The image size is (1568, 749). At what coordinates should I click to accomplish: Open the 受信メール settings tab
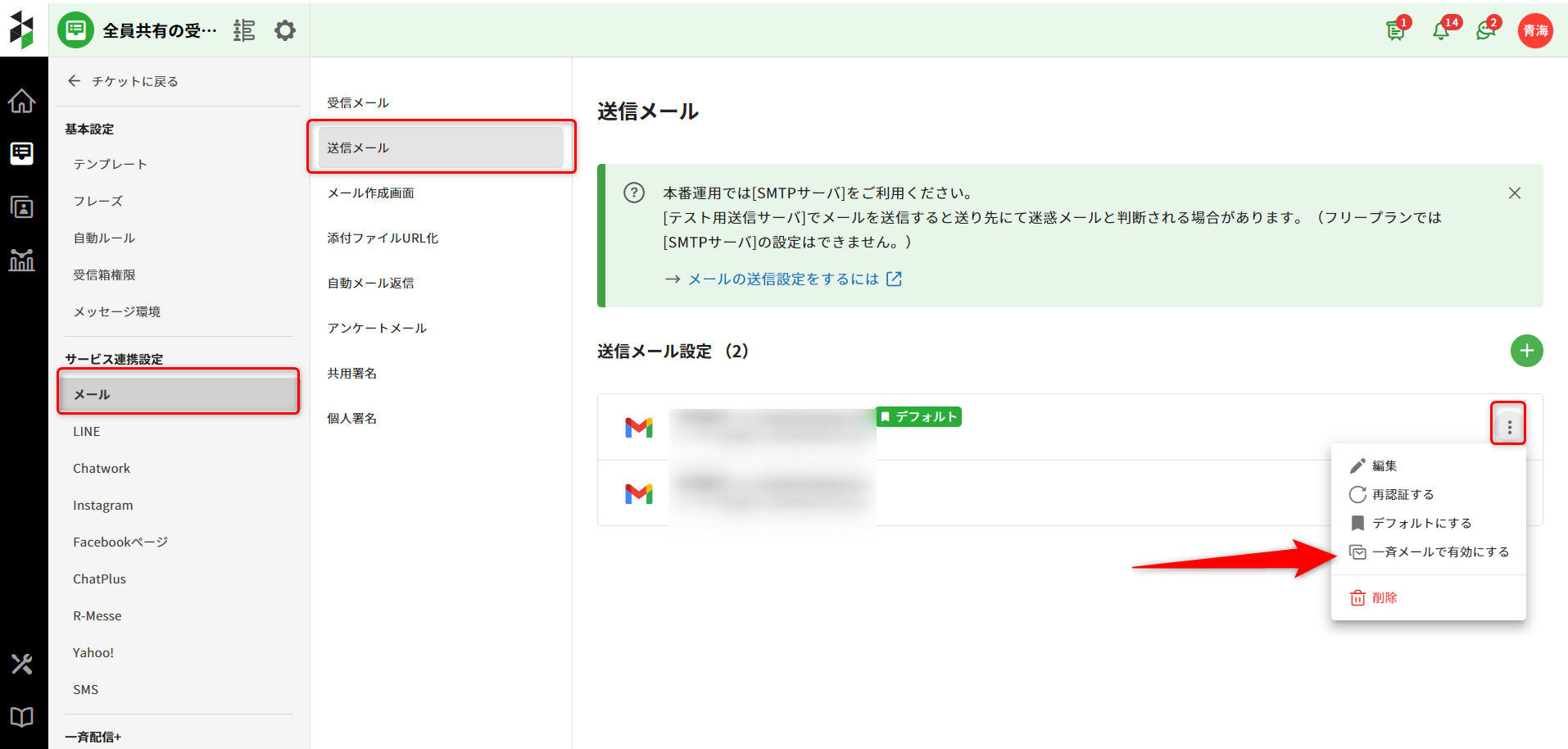358,103
